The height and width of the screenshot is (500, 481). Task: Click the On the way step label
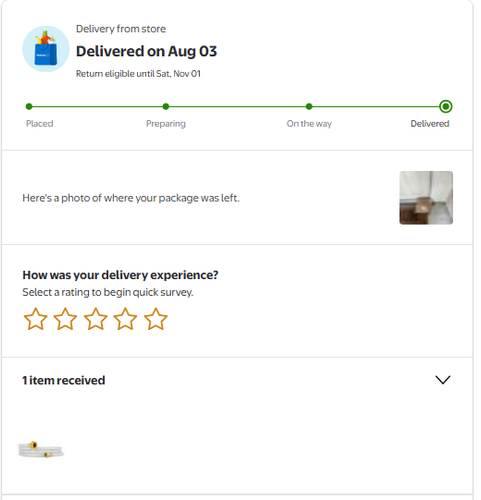[309, 124]
